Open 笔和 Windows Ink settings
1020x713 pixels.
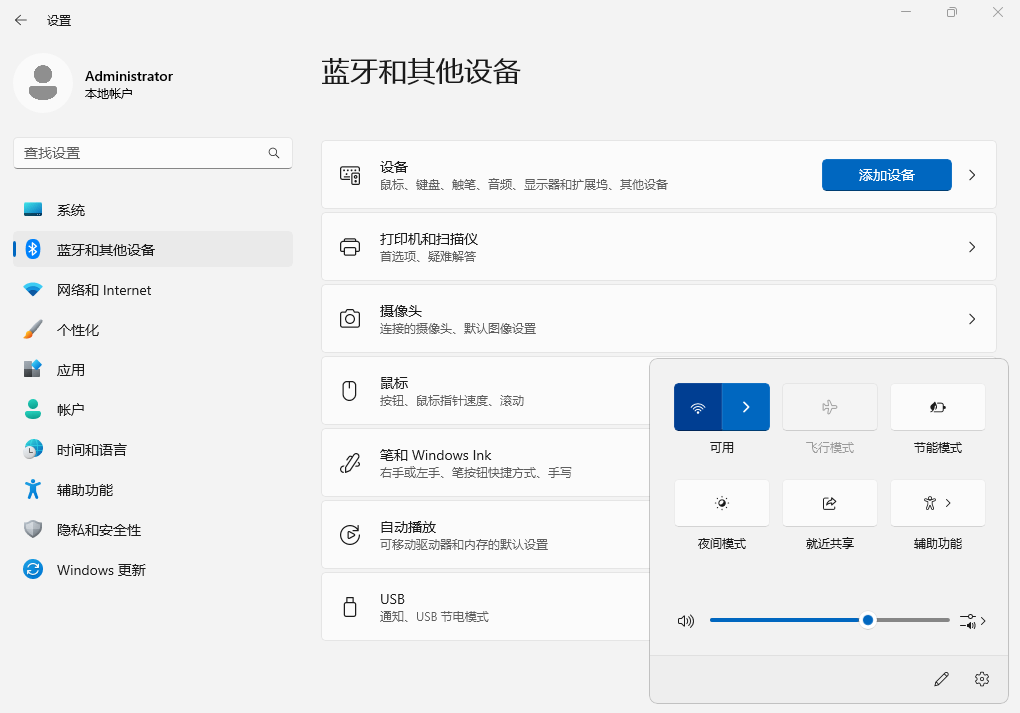(x=486, y=463)
